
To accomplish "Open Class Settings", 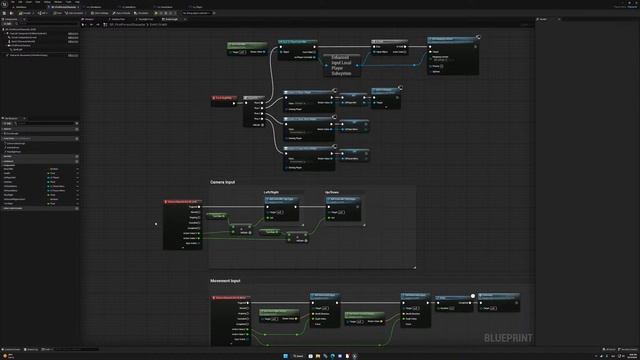I will (100, 13).
